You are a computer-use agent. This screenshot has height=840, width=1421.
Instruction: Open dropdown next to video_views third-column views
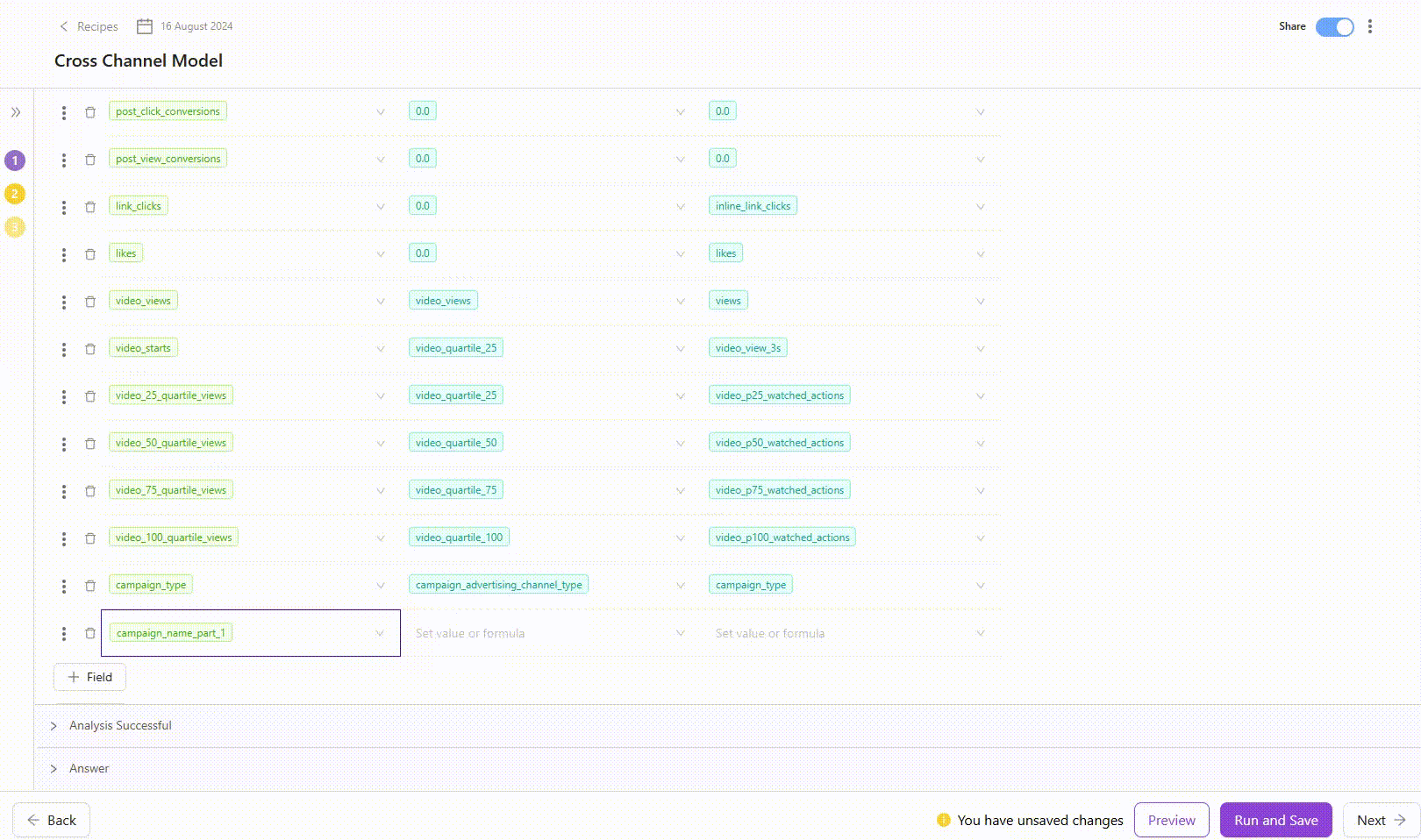click(x=981, y=302)
